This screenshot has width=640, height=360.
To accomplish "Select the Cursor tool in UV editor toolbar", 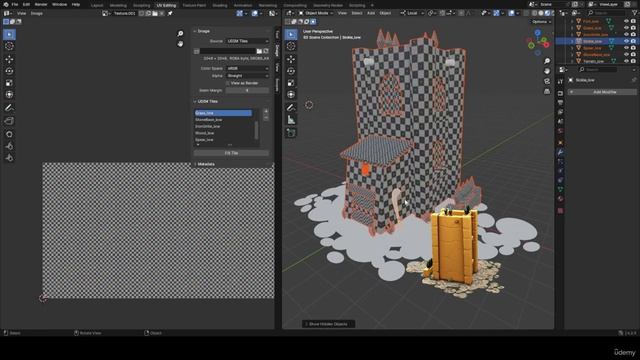I will [9, 46].
